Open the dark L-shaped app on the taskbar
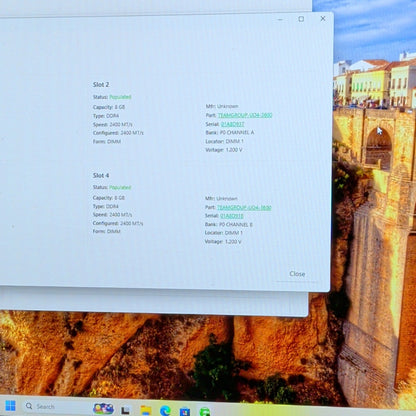Viewport: 416px width, 416px height. coord(125,410)
